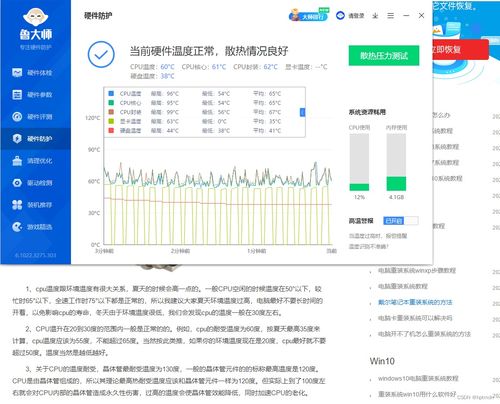Click the blue scroll handle beside the legend

pyautogui.click(x=302, y=112)
